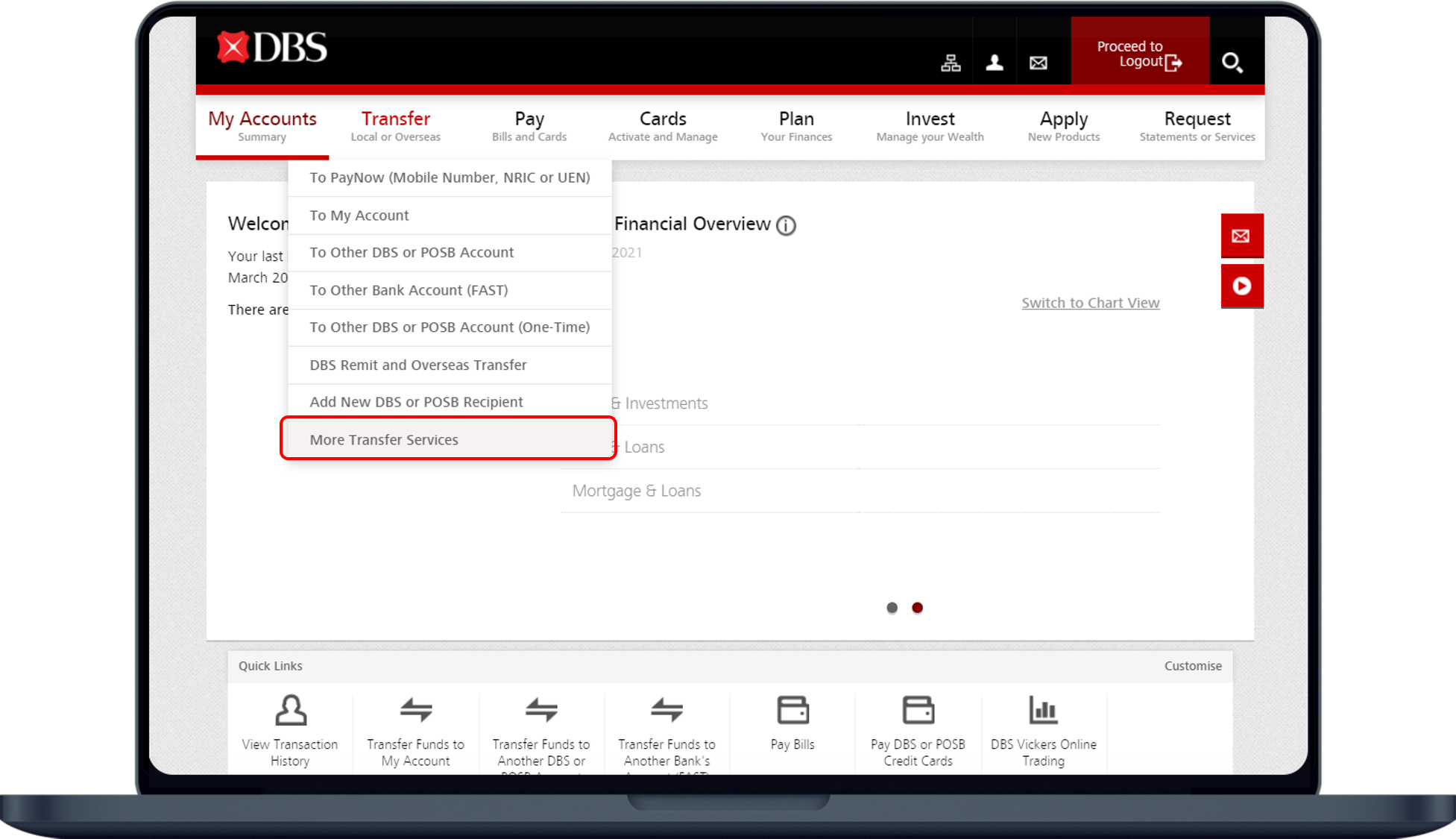
Task: Open the Cards Activate and Manage menu
Action: 663,126
